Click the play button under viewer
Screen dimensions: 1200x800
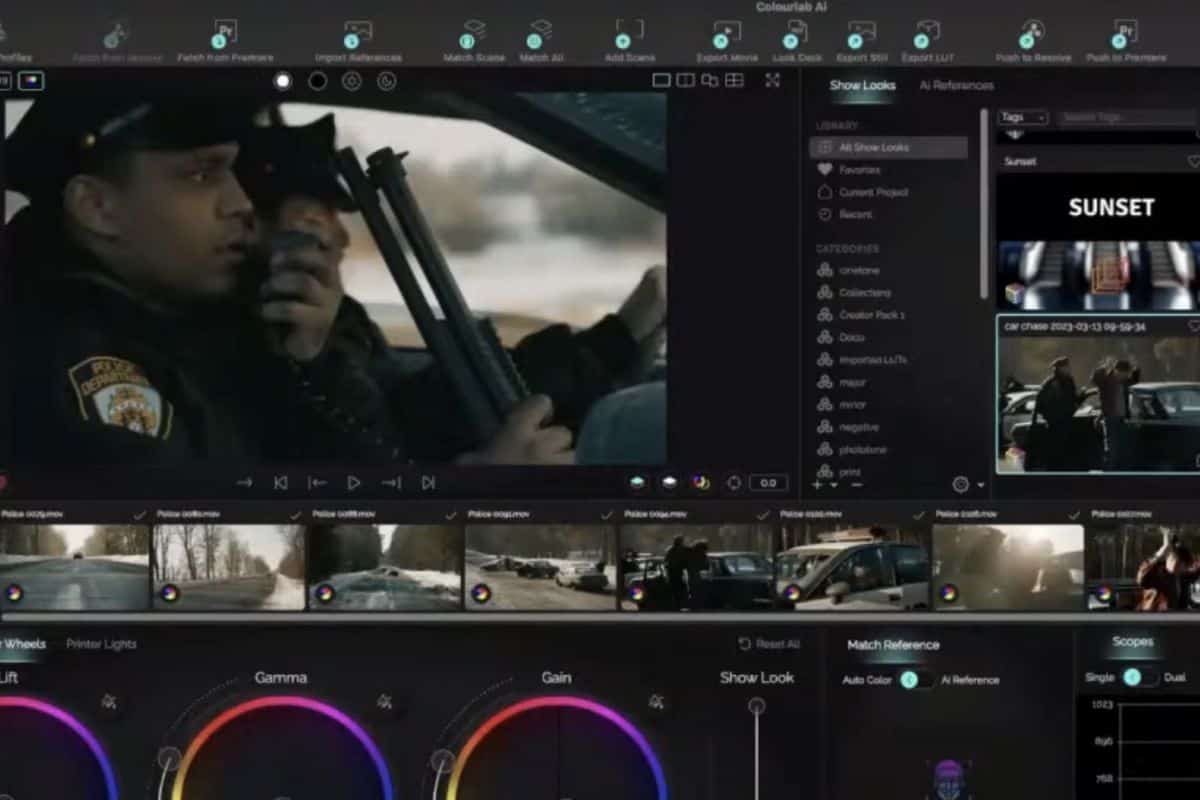[x=354, y=482]
